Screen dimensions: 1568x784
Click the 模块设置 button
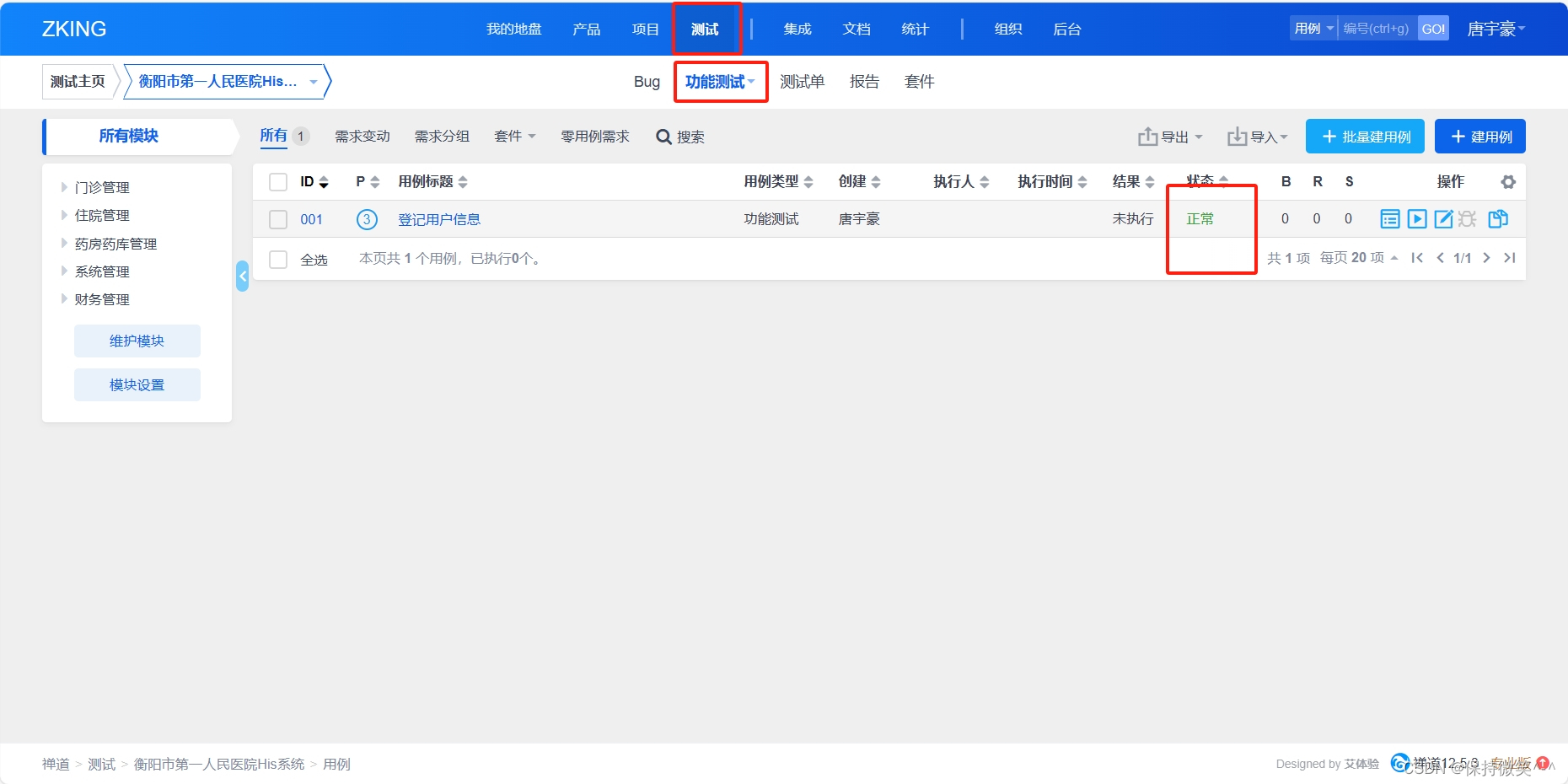pos(137,384)
